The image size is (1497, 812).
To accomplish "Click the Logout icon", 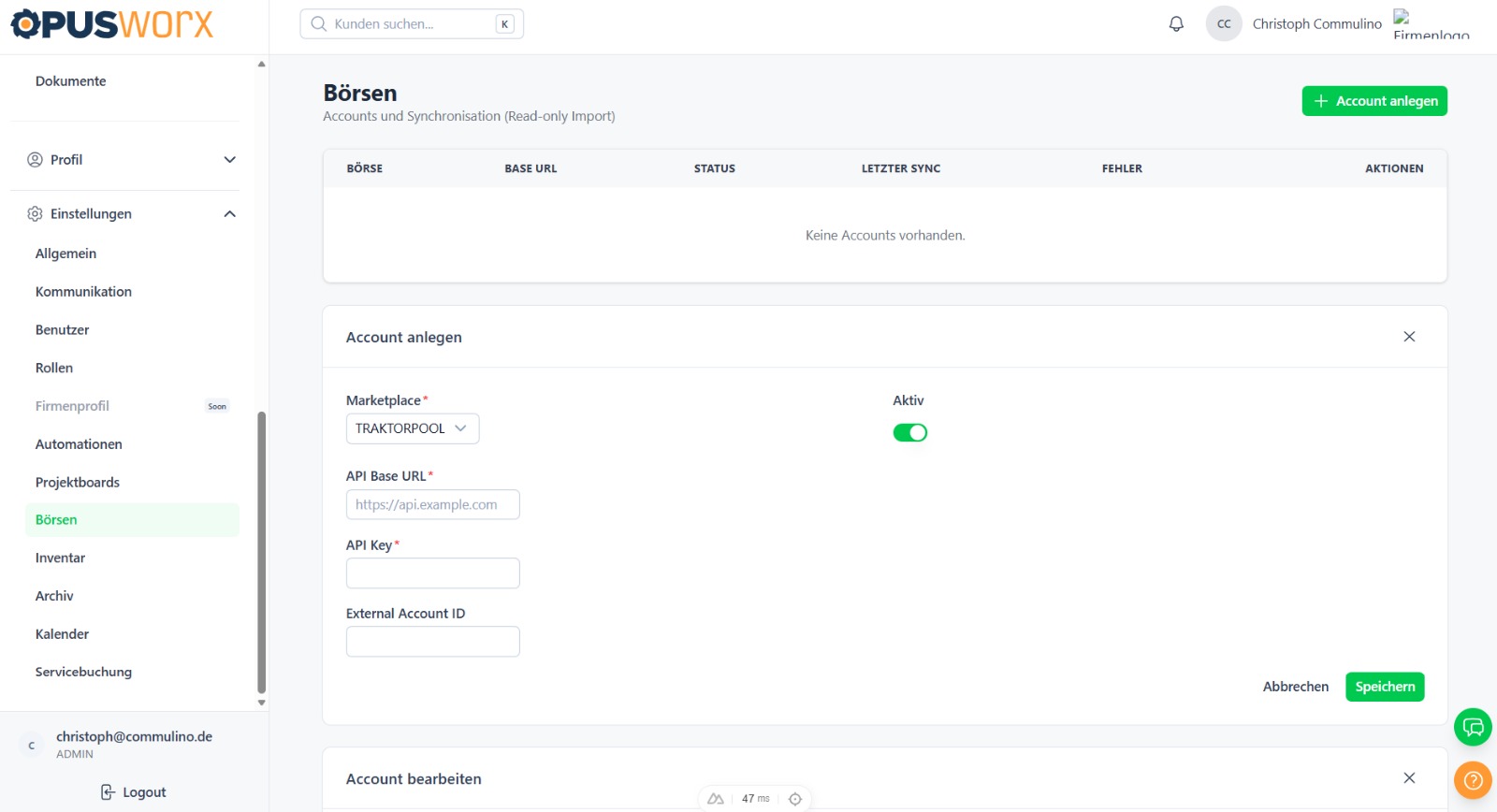I will click(109, 792).
